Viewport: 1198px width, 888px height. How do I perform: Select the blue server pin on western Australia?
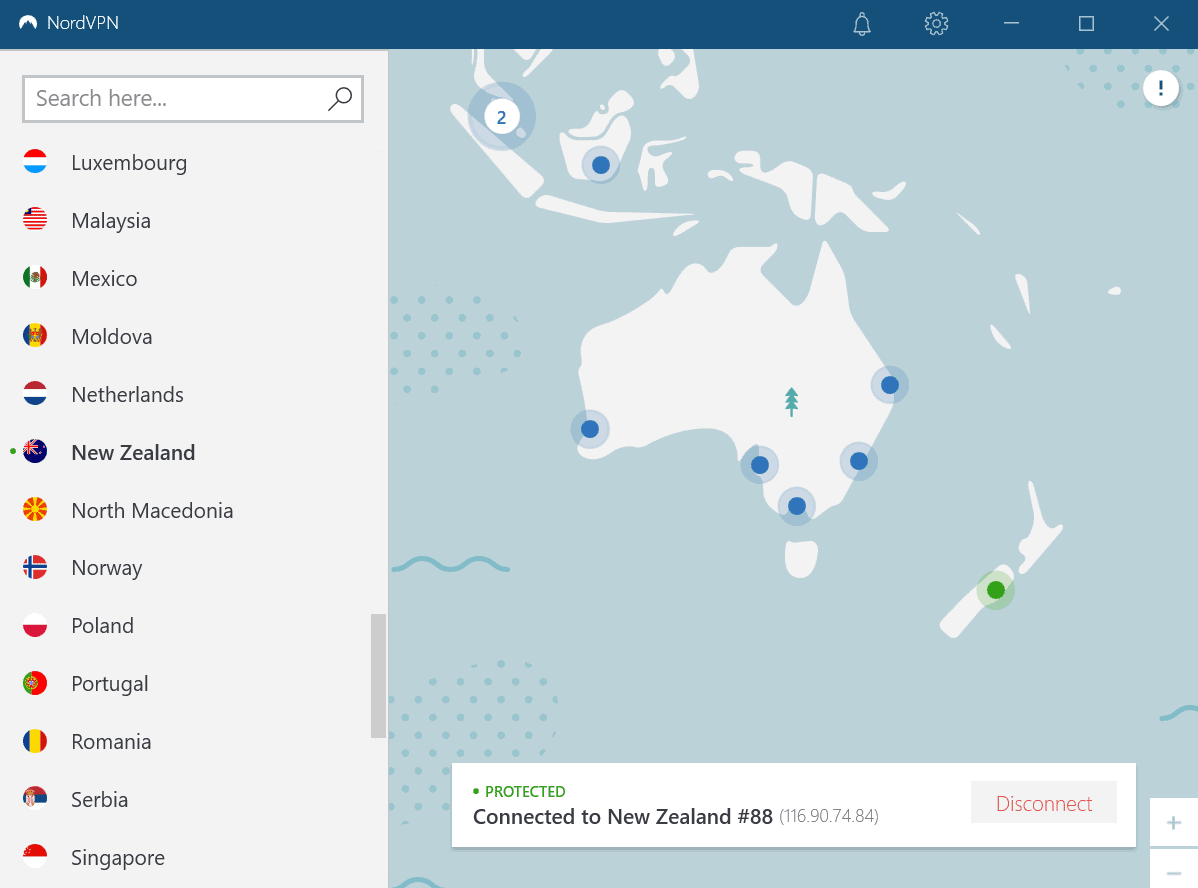590,428
